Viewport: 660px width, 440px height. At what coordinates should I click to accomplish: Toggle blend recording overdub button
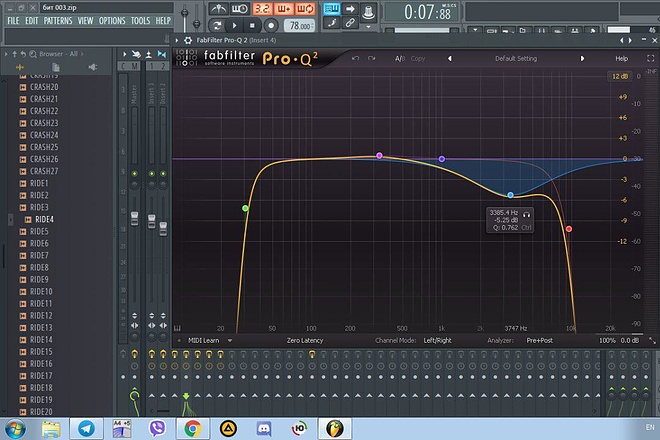click(x=283, y=9)
